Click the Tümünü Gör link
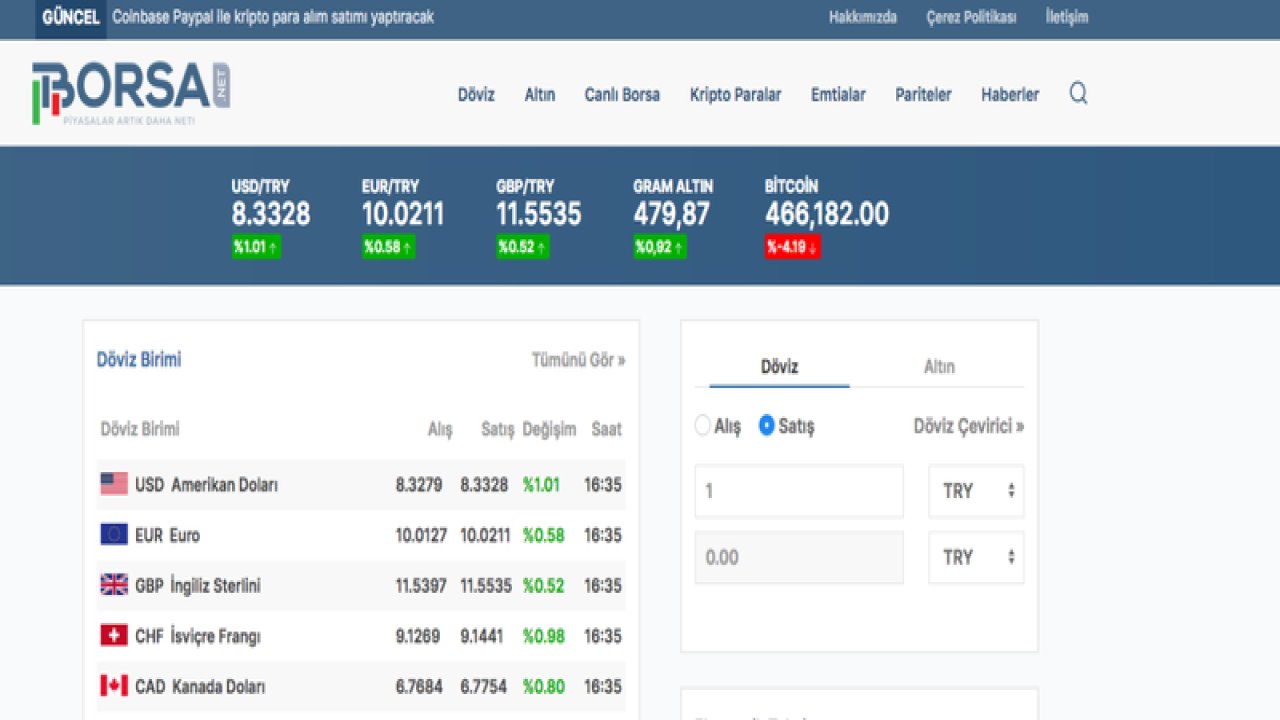The image size is (1280, 720). 578,360
